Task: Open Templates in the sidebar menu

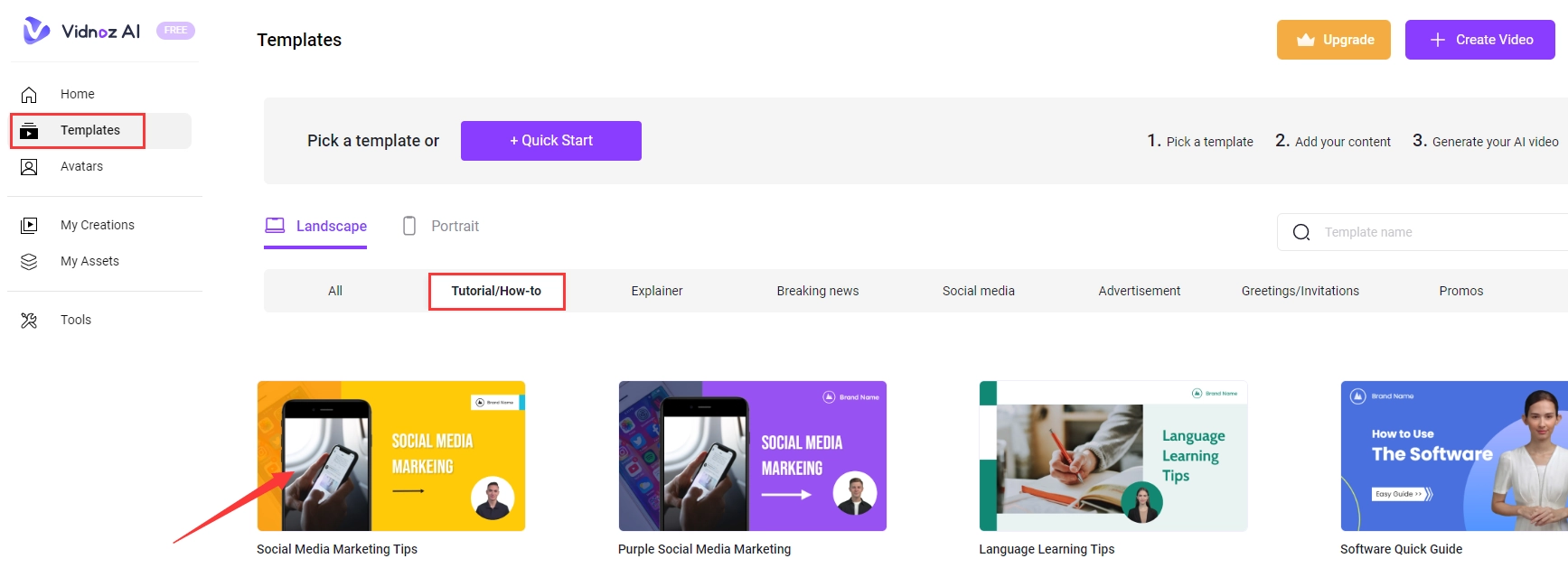Action: coord(89,130)
